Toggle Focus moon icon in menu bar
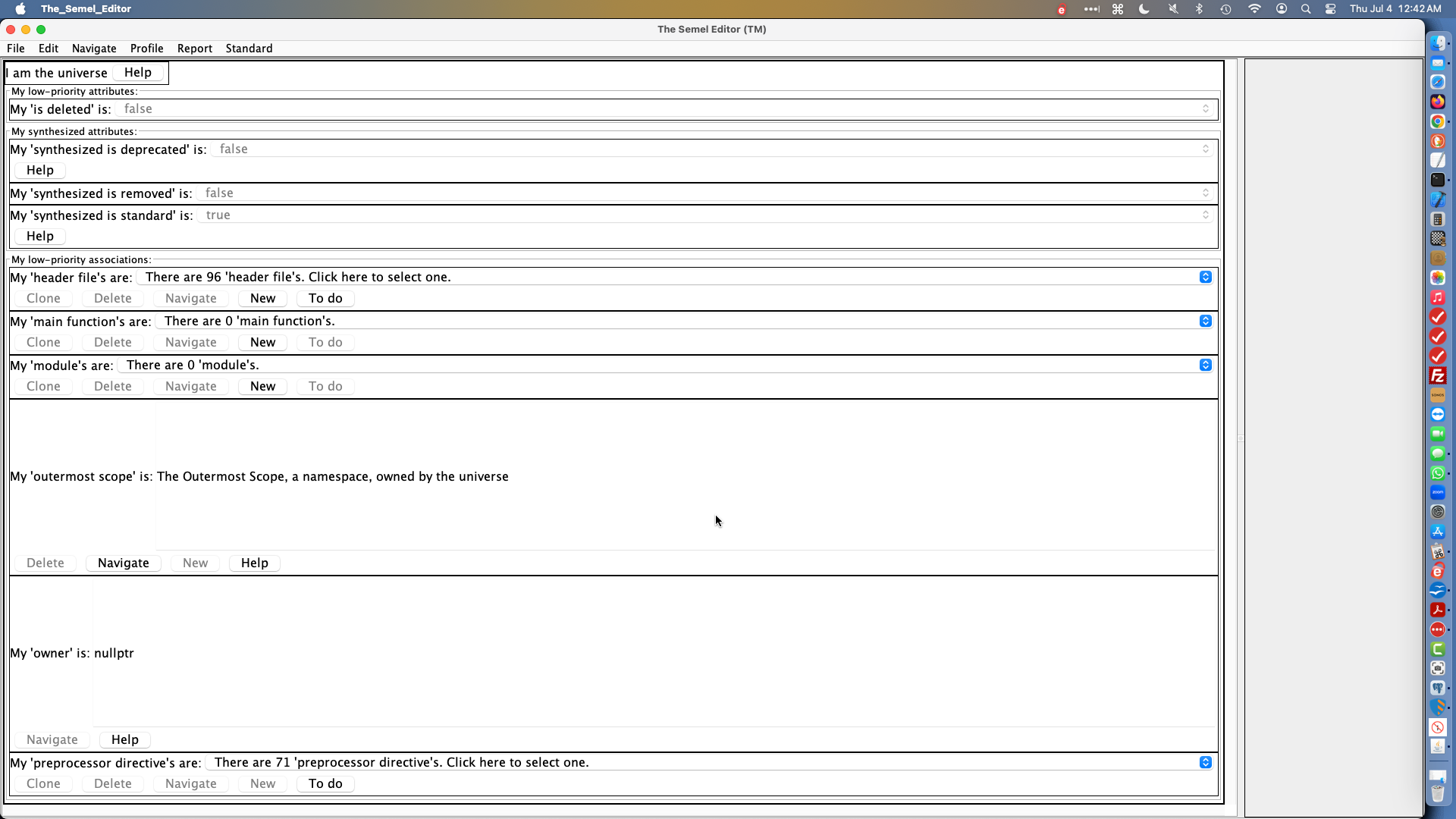This screenshot has height=819, width=1456. pyautogui.click(x=1144, y=9)
